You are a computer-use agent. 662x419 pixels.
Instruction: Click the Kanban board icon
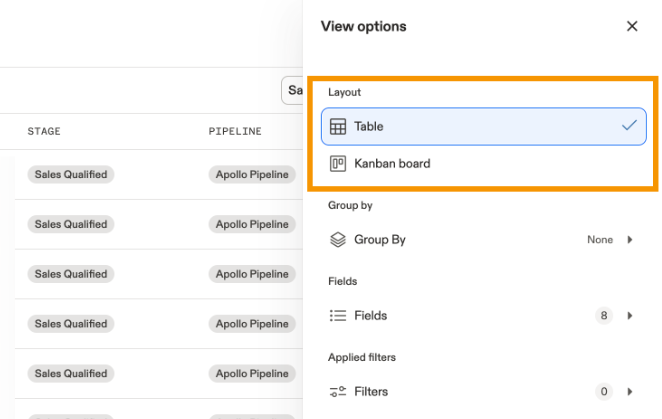pyautogui.click(x=338, y=163)
